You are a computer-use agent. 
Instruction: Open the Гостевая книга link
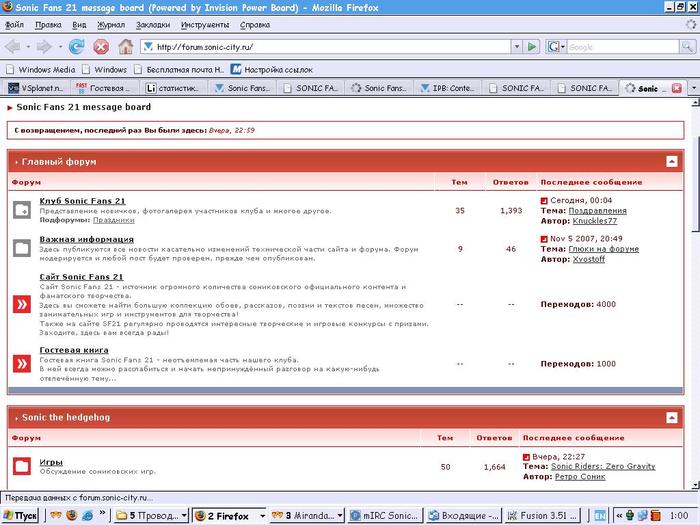tap(74, 350)
